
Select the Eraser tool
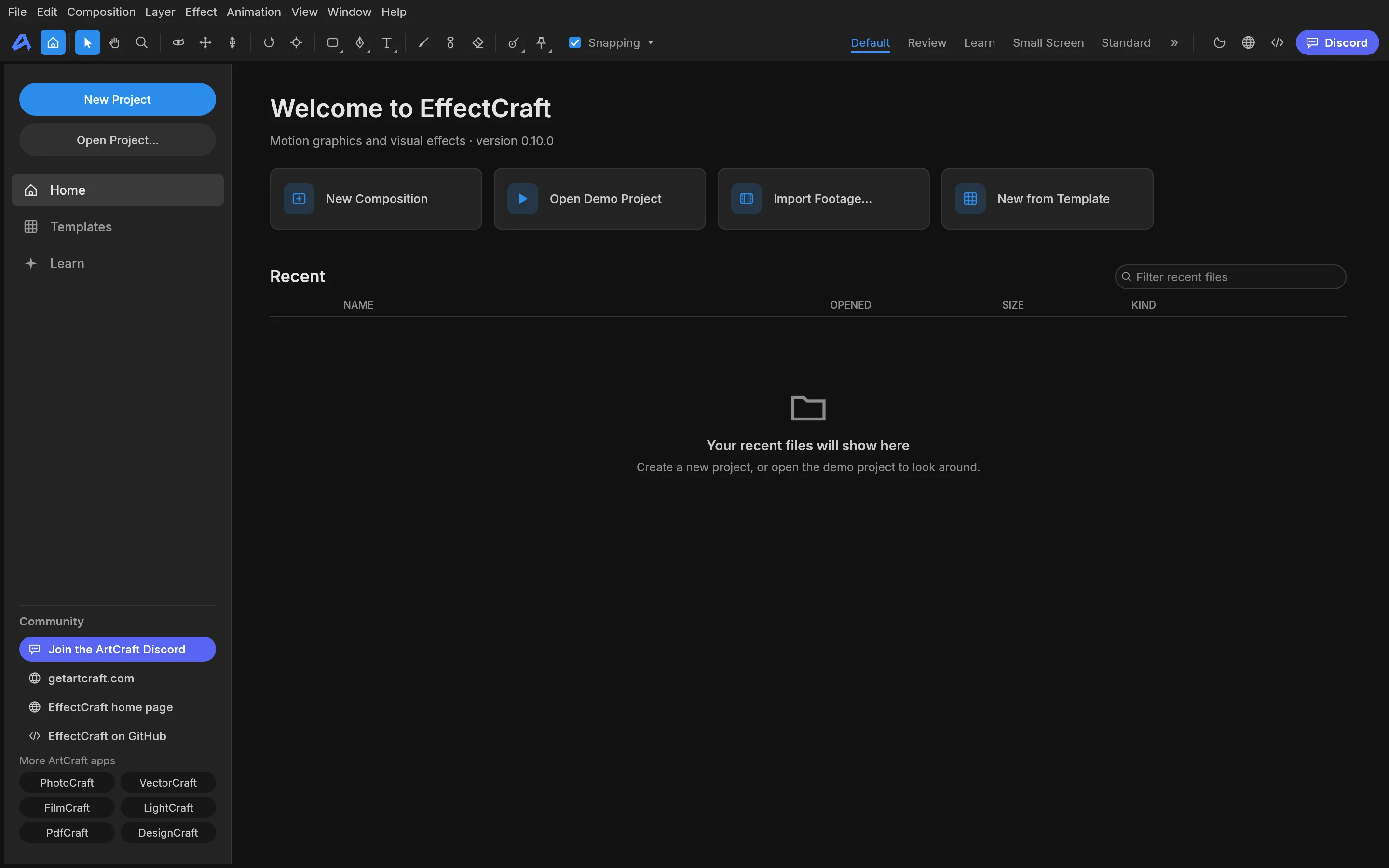pyautogui.click(x=477, y=42)
